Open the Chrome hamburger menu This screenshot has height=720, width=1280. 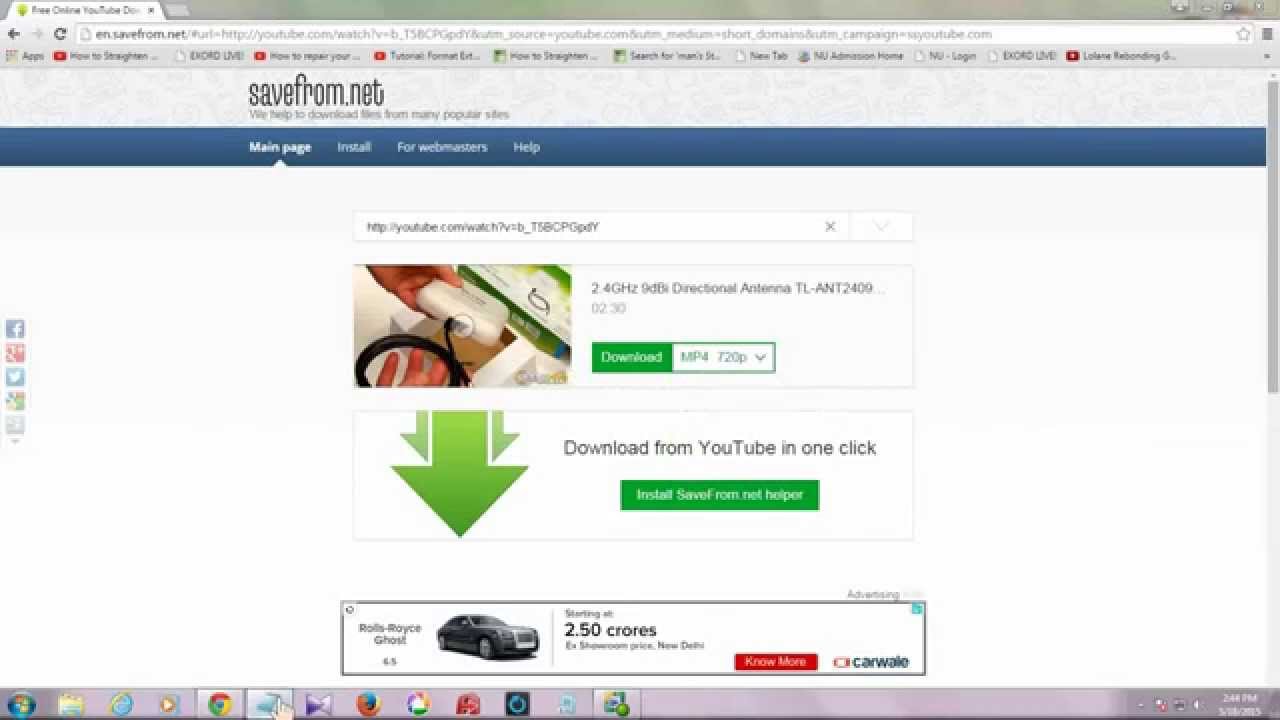coord(1265,34)
